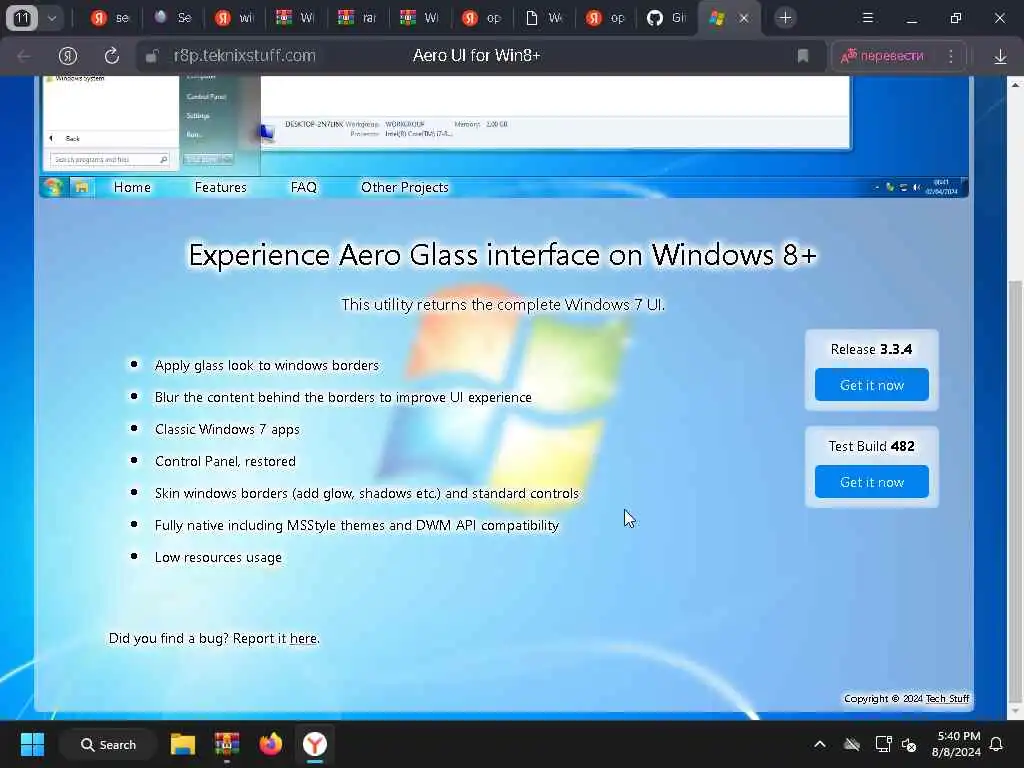Screen dimensions: 1024x768
Task: Get Test Build 482 now
Action: 871,482
